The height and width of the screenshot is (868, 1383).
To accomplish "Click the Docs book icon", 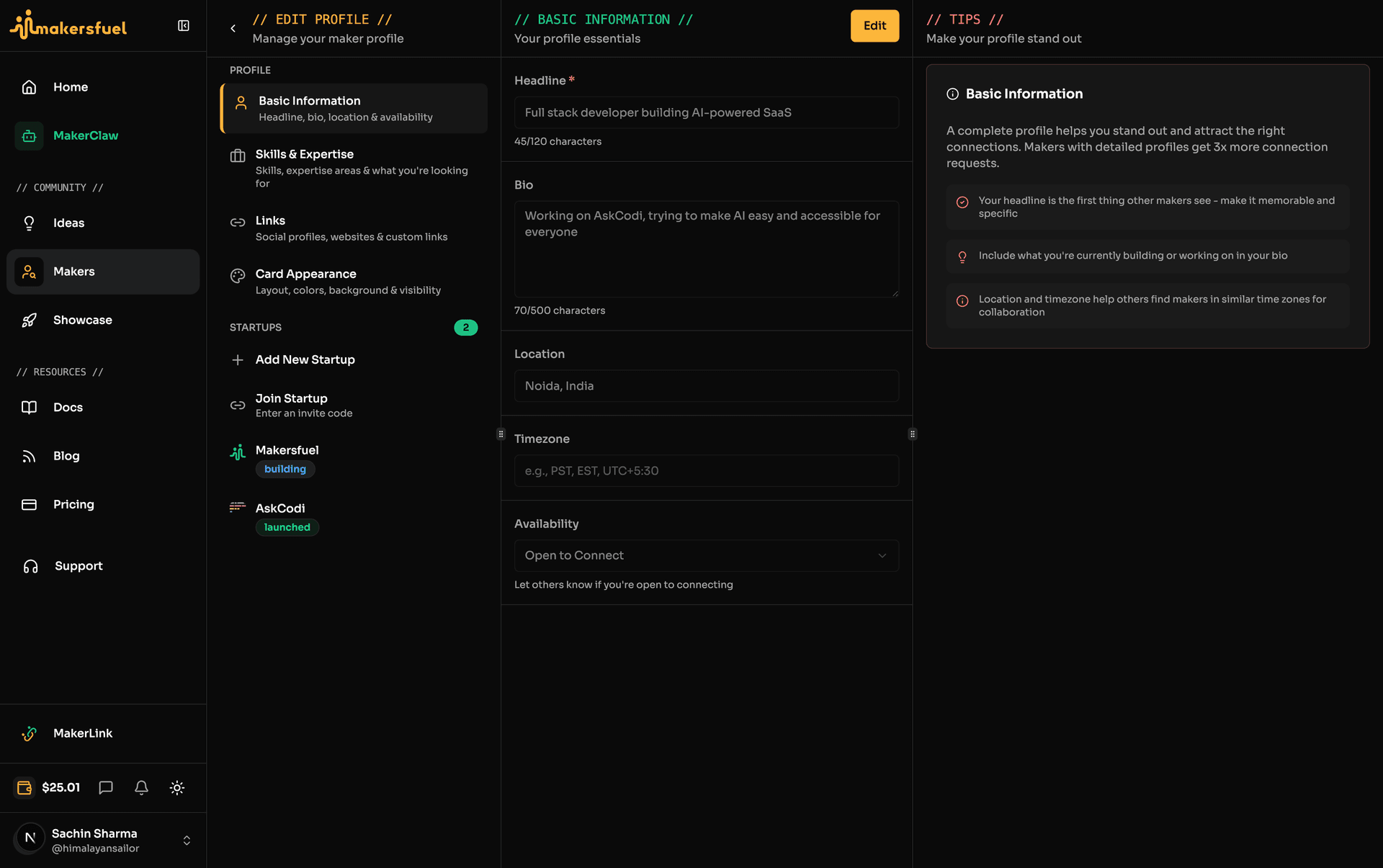I will [x=29, y=408].
